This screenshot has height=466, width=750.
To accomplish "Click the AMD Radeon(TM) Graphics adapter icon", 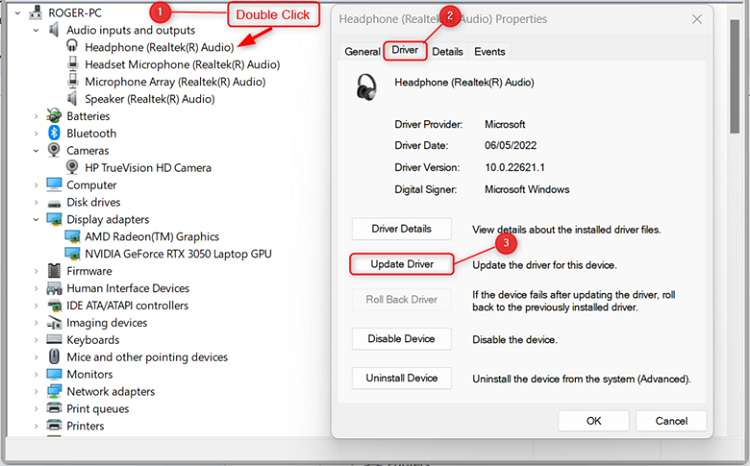I will coord(72,236).
